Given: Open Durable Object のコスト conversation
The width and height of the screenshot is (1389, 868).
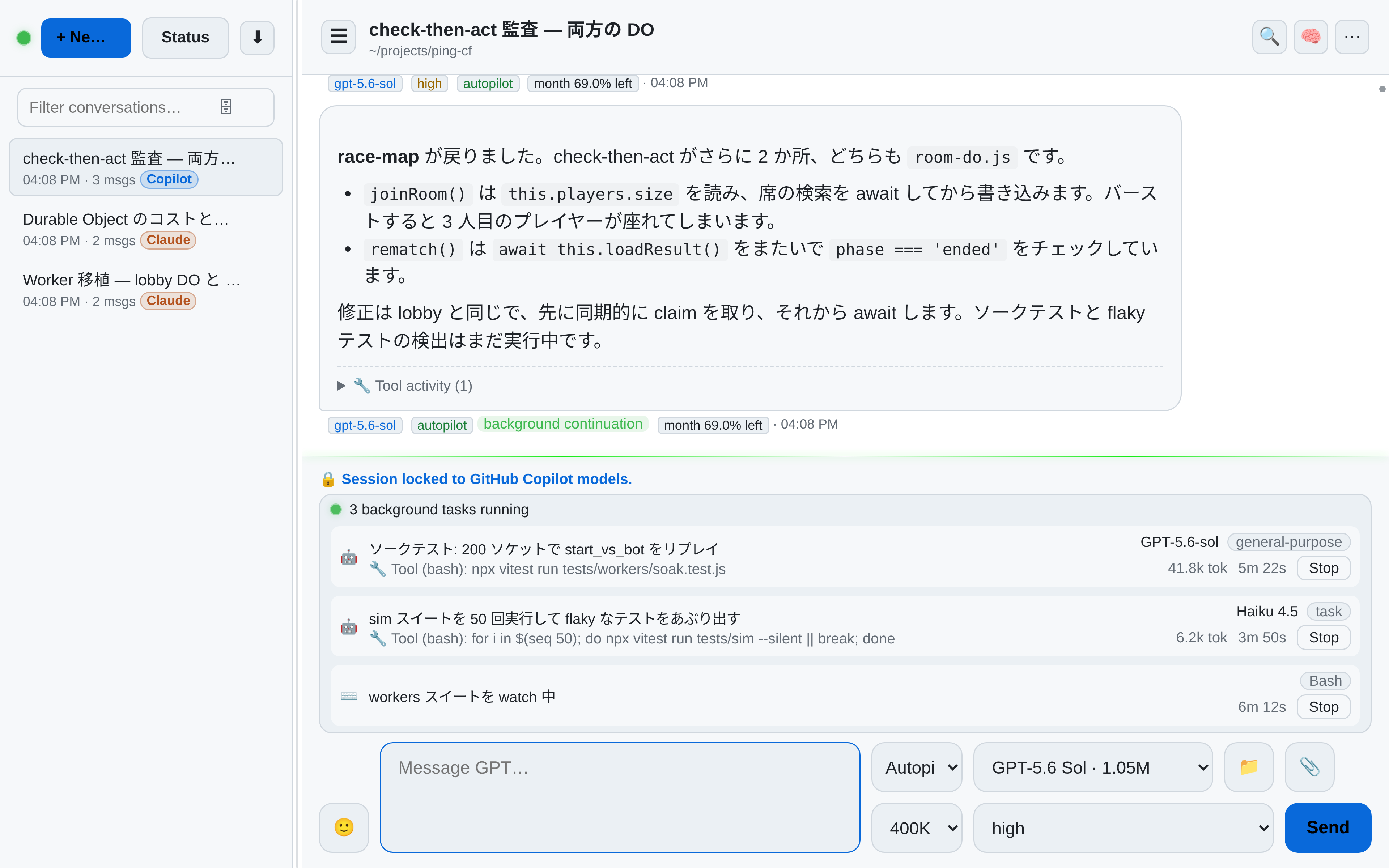Looking at the screenshot, I should [x=146, y=229].
